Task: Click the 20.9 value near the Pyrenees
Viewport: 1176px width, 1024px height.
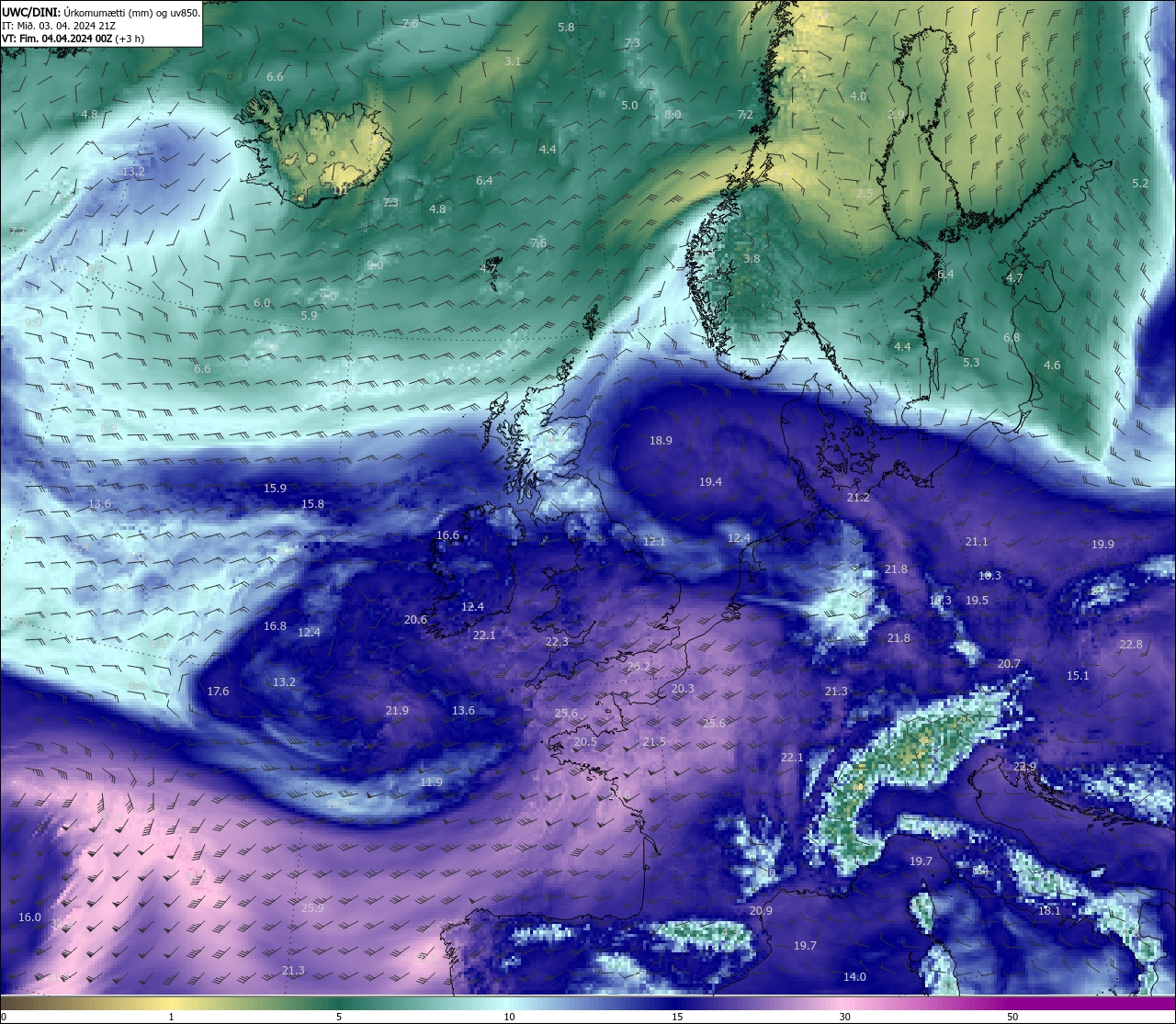Action: coord(761,911)
